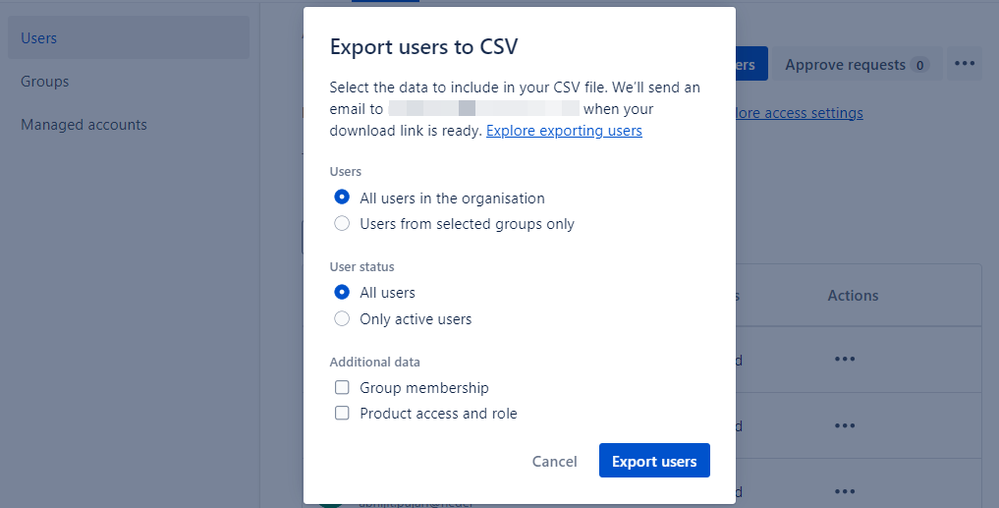Image resolution: width=999 pixels, height=508 pixels.
Task: Go to Groups in the sidebar
Action: [x=45, y=82]
